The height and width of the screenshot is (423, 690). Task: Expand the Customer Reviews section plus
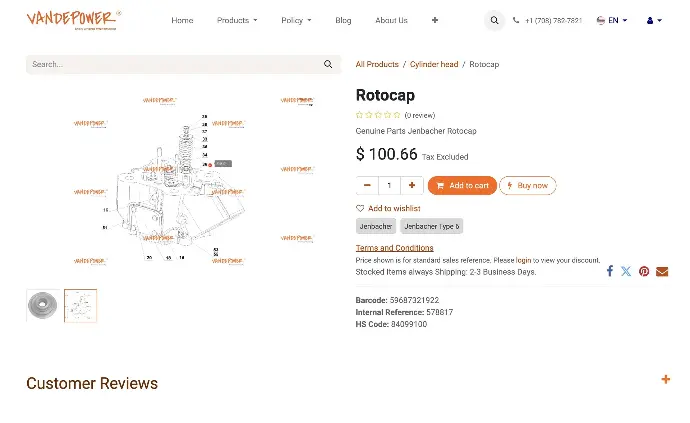point(665,379)
